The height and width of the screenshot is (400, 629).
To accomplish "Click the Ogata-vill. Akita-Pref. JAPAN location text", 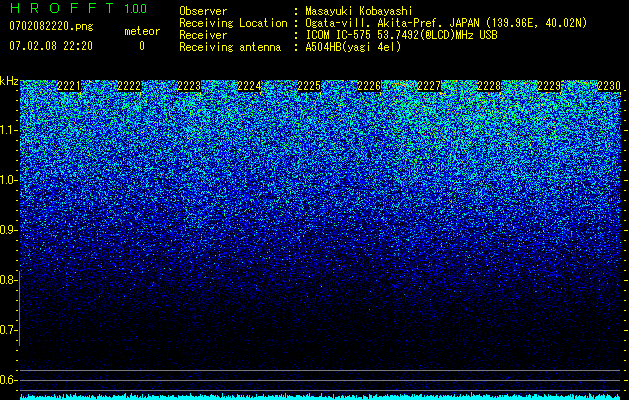I will 446,23.
